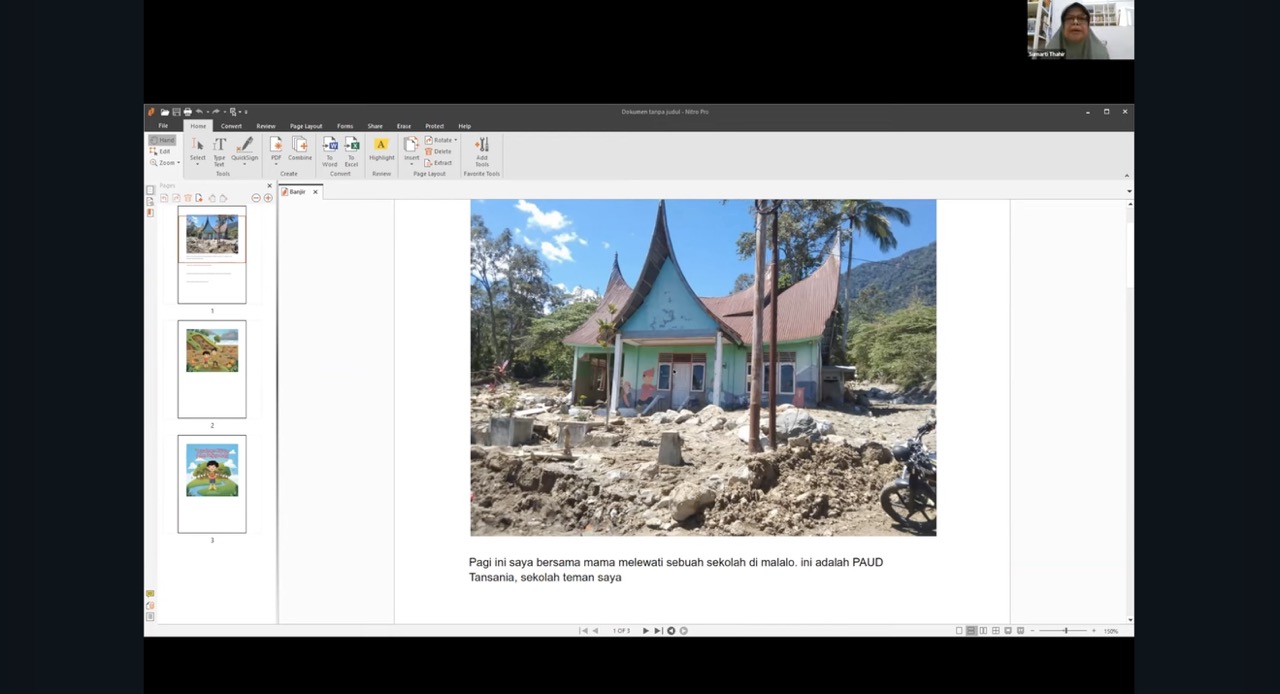1280x694 pixels.
Task: Click the print icon in quick access toolbar
Action: click(x=187, y=112)
